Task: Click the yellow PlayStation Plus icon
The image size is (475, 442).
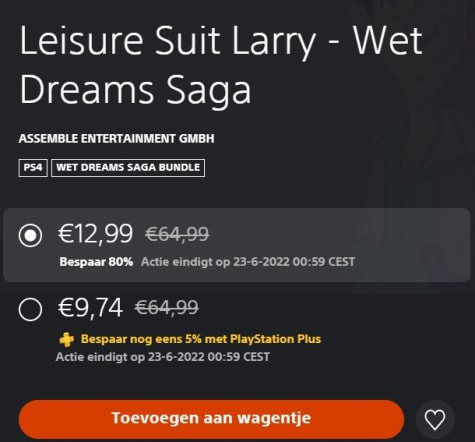Action: (x=66, y=340)
